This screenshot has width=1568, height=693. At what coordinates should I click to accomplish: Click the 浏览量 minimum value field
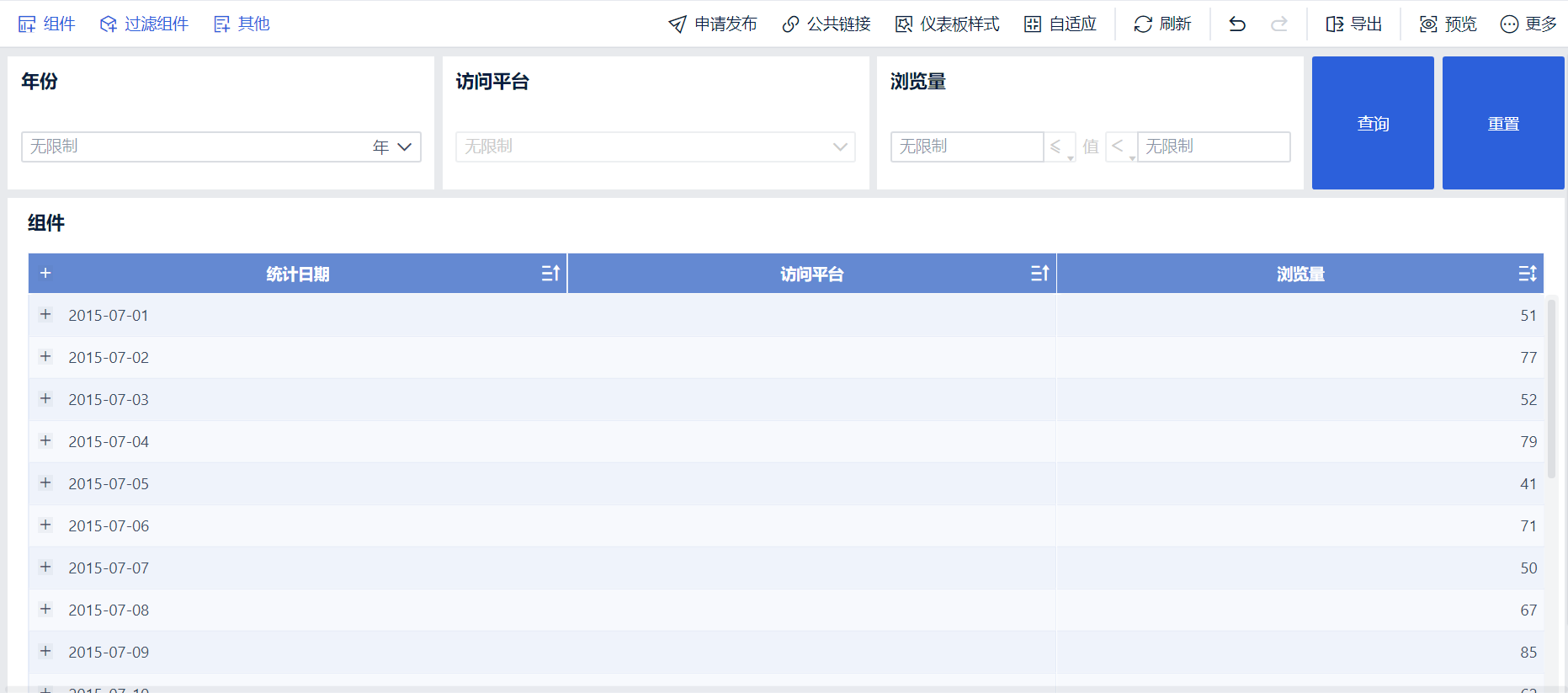[967, 147]
